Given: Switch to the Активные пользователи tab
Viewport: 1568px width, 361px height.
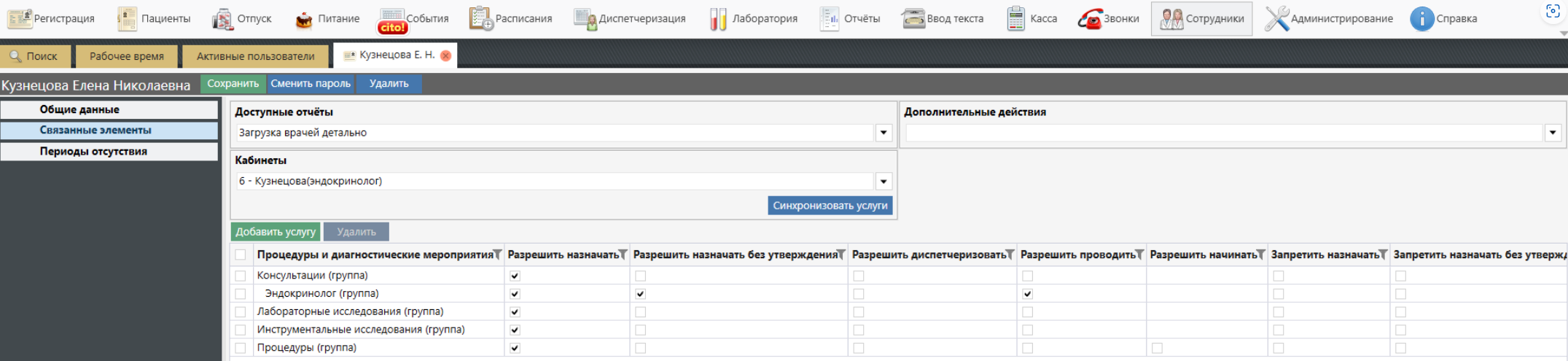Looking at the screenshot, I should [x=255, y=56].
